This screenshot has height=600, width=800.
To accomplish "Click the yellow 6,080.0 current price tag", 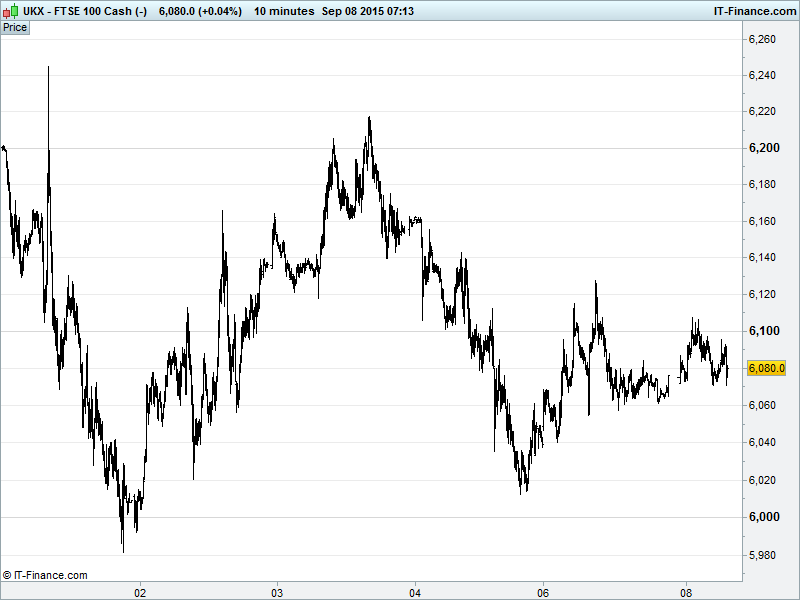I will [x=767, y=368].
